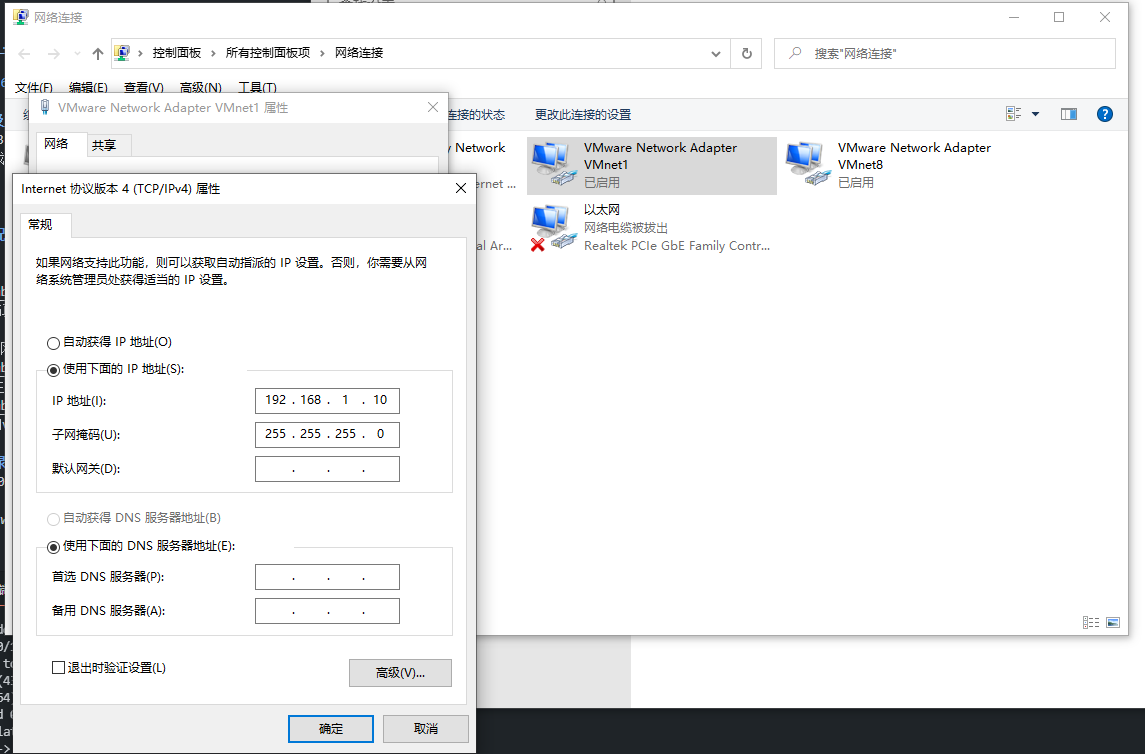Close the VMnet1 属性 dialog

(x=433, y=107)
